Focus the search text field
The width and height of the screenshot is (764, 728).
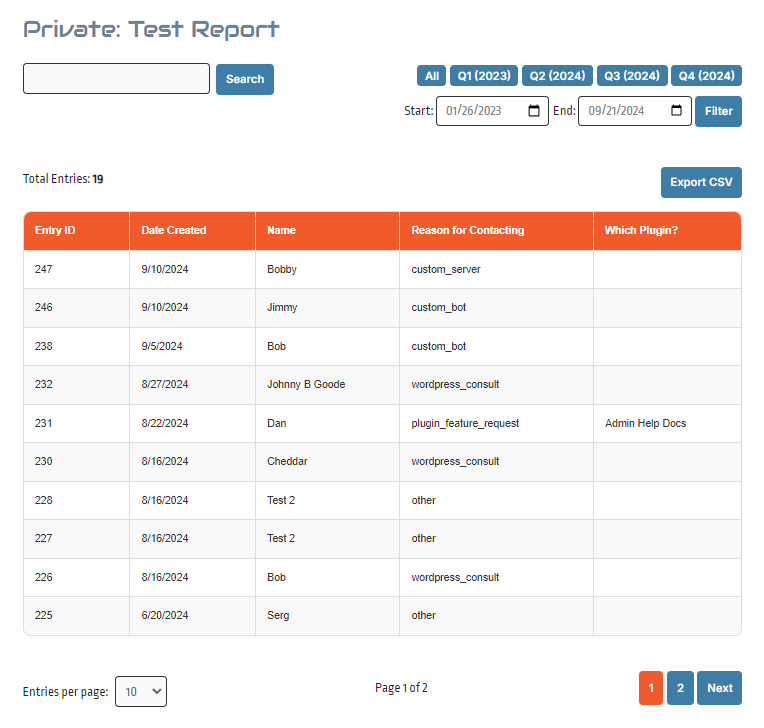point(116,79)
